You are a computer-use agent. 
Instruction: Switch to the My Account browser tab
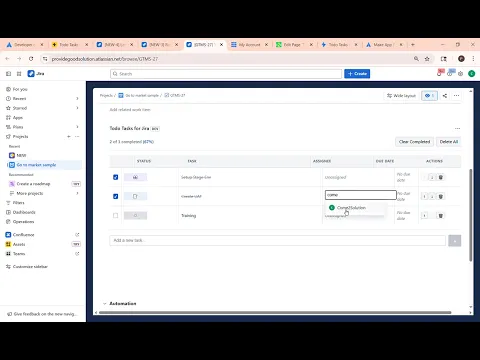(x=249, y=44)
